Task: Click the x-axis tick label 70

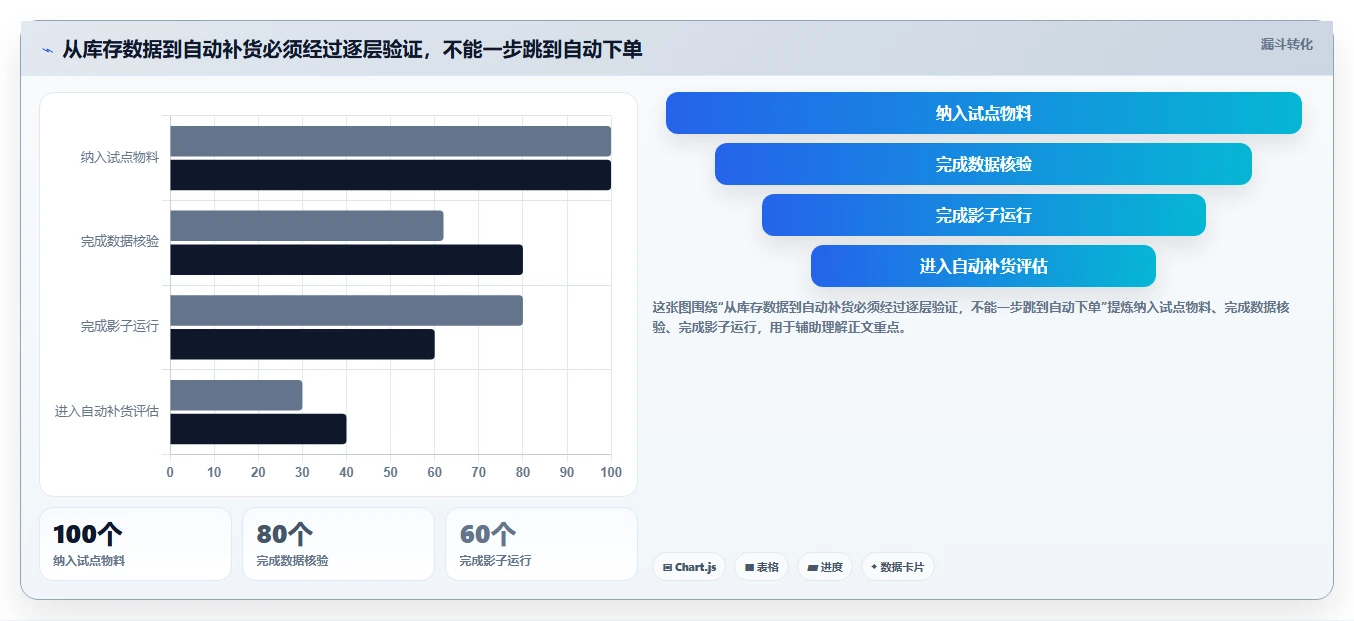Action: [x=478, y=472]
